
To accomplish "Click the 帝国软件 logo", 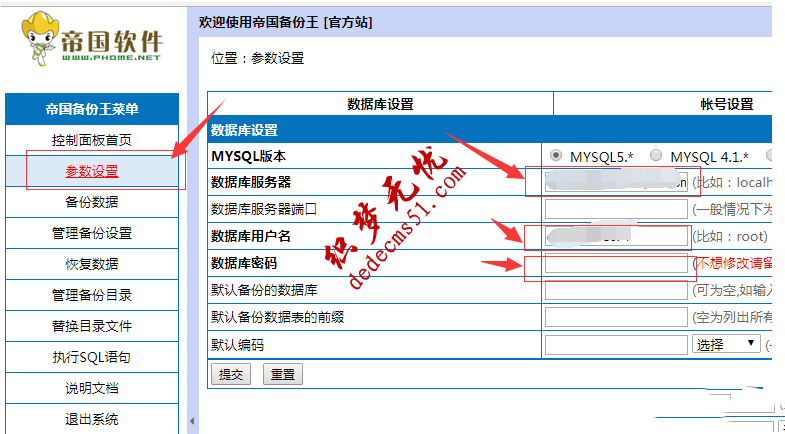I will pos(92,39).
